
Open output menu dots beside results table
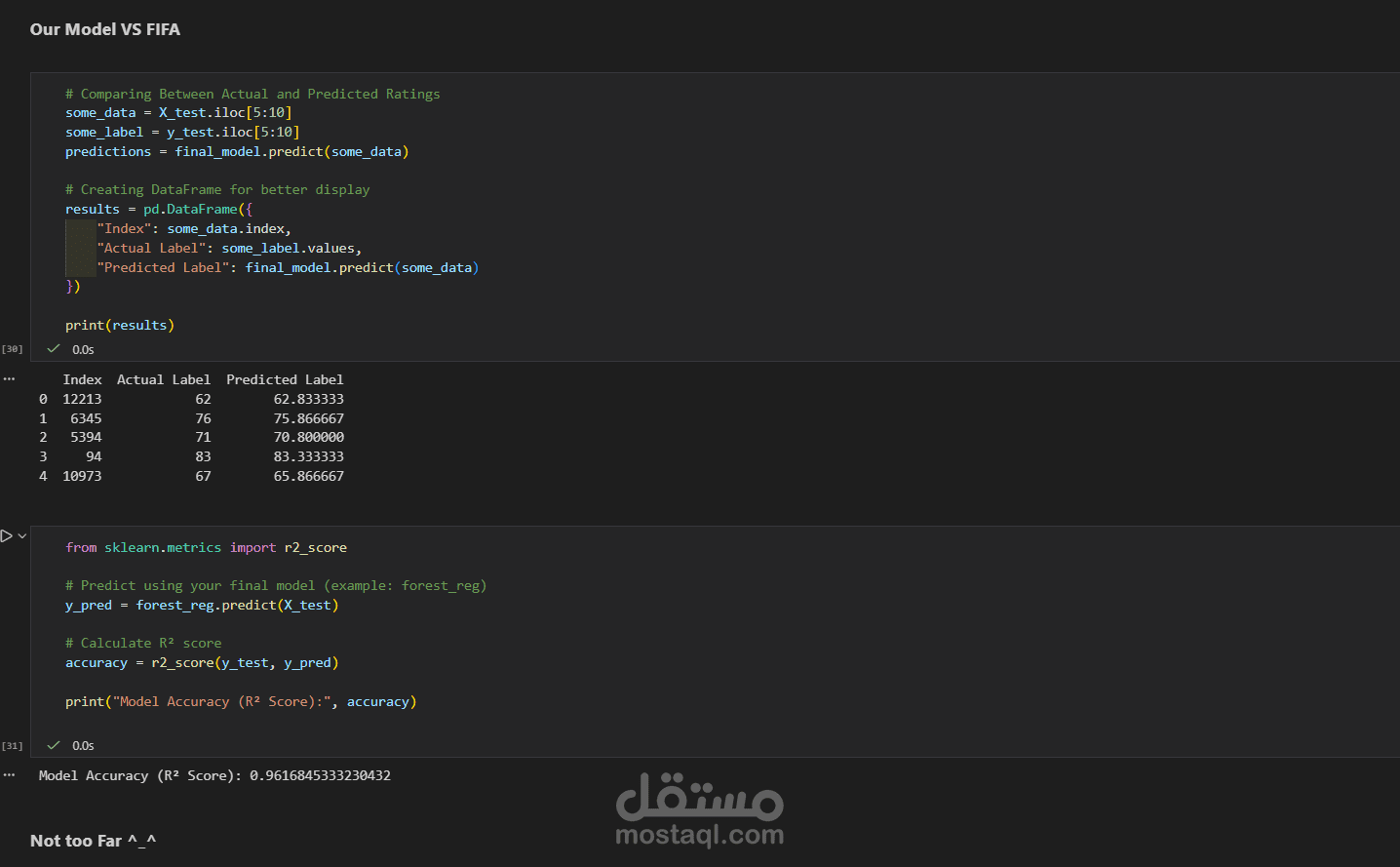(9, 378)
